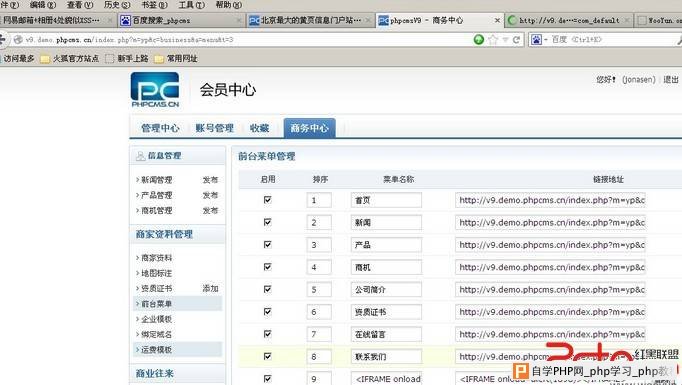Open the address bar history dropdown arrow
The width and height of the screenshot is (682, 385).
pyautogui.click(x=505, y=40)
